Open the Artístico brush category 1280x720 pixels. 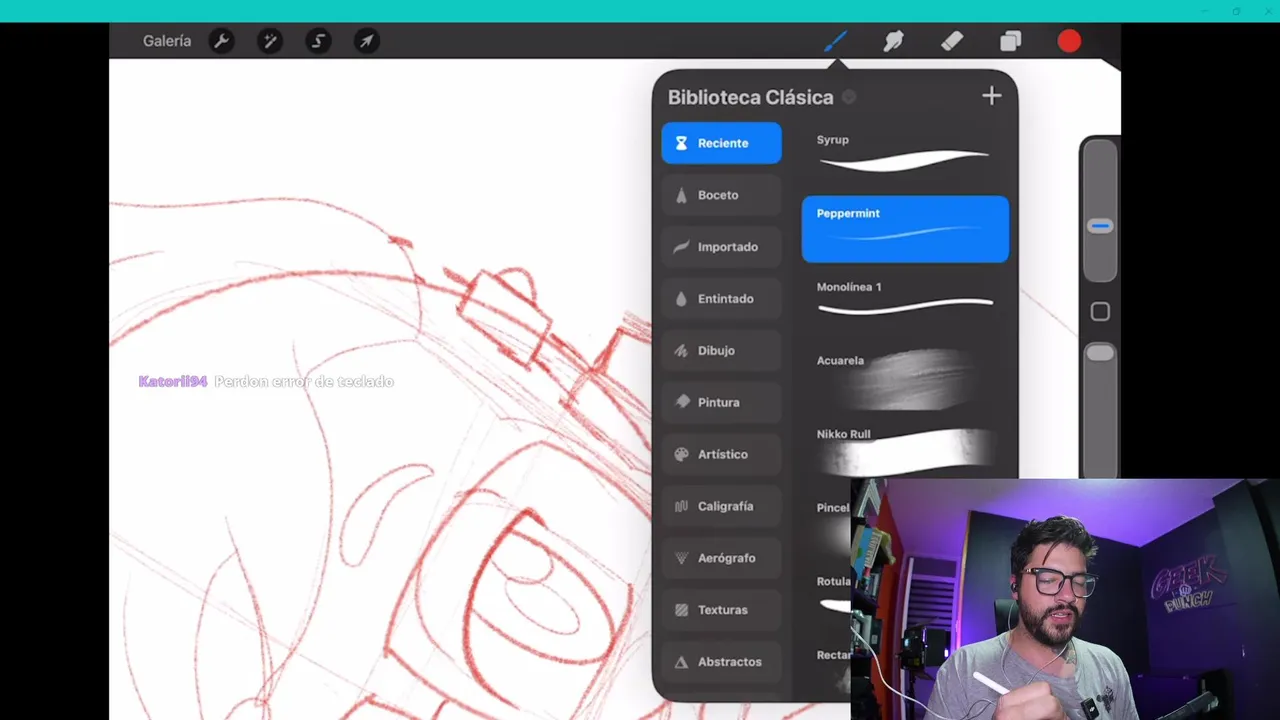[x=721, y=454]
